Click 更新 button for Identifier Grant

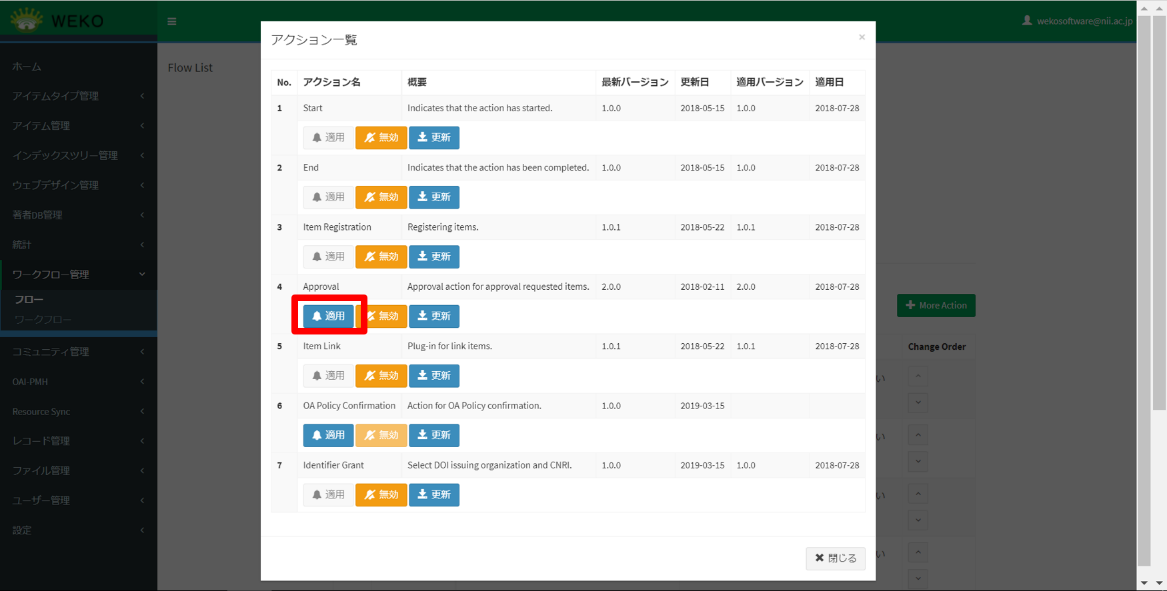[x=434, y=495]
